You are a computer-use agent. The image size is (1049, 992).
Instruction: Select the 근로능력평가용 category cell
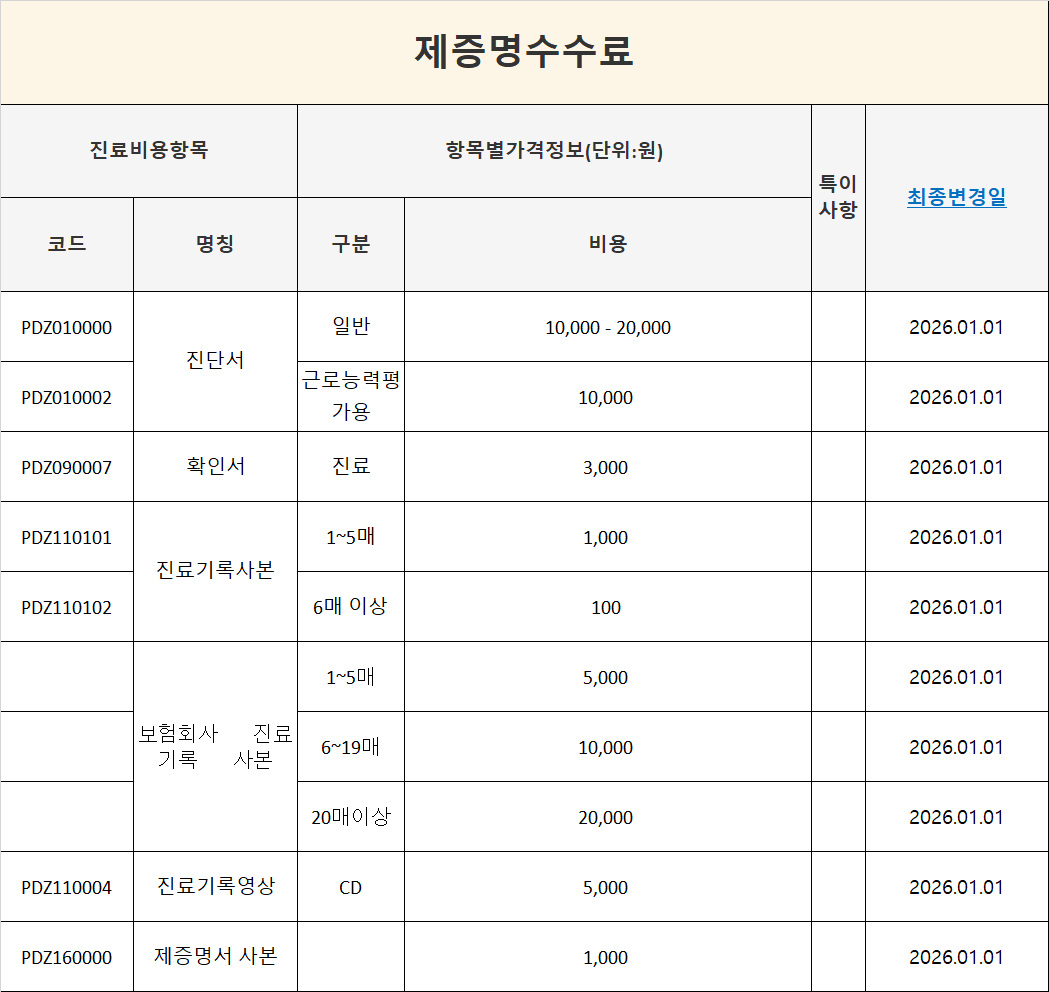click(x=351, y=397)
